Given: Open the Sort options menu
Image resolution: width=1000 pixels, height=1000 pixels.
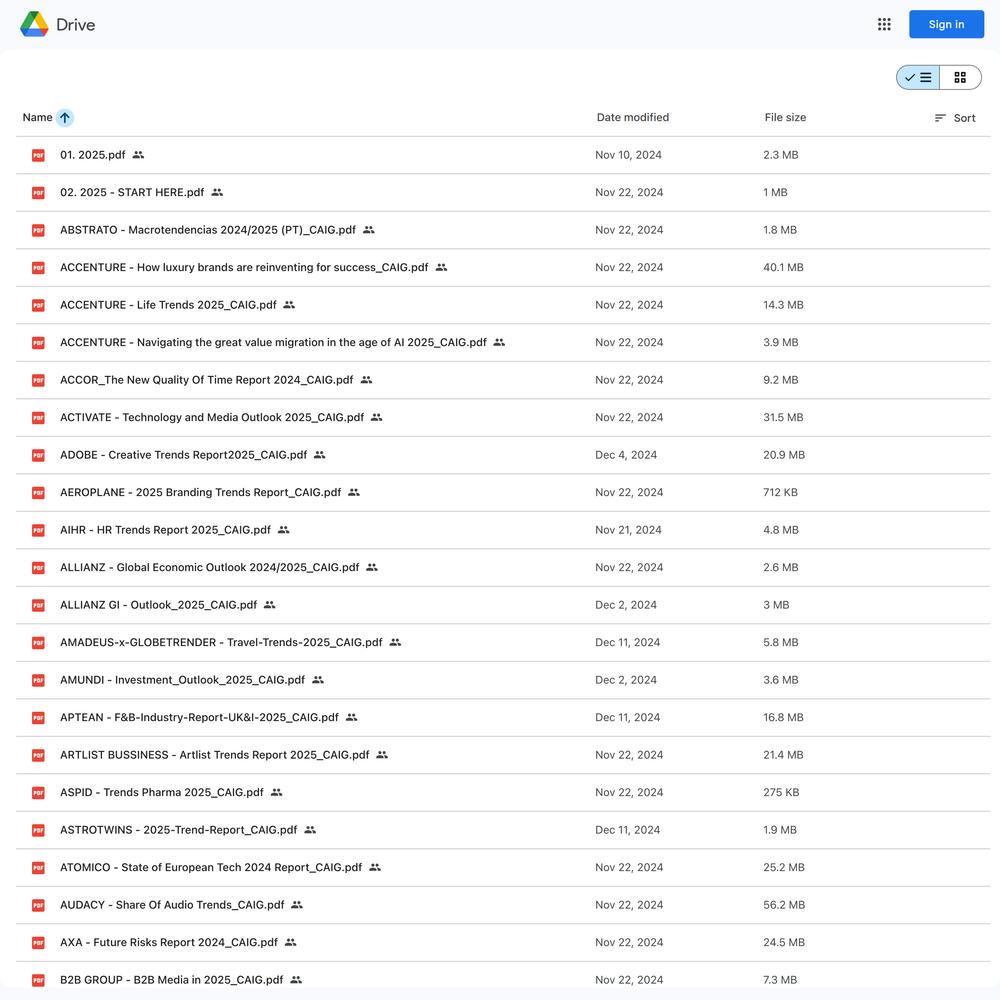Looking at the screenshot, I should [x=955, y=118].
